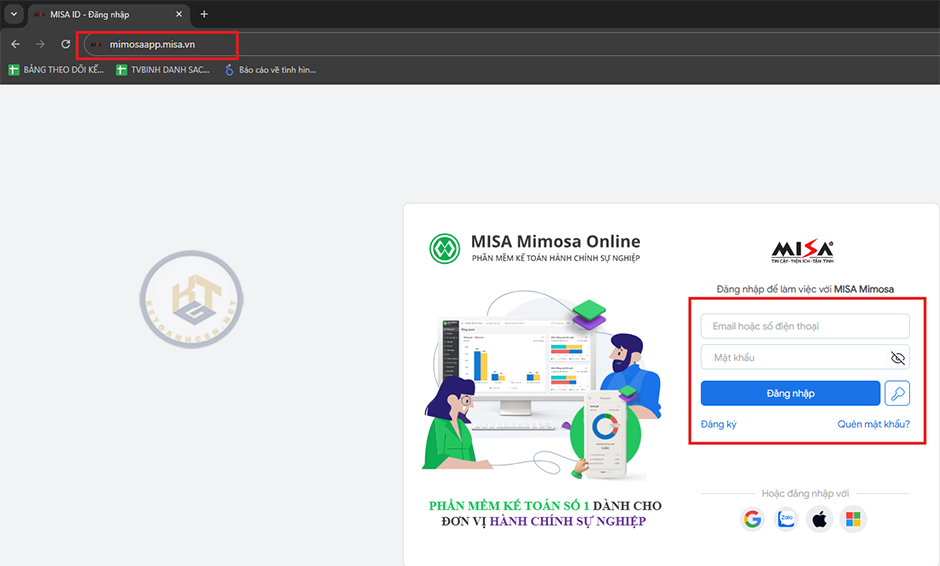Click the accounting software illustration

542,386
